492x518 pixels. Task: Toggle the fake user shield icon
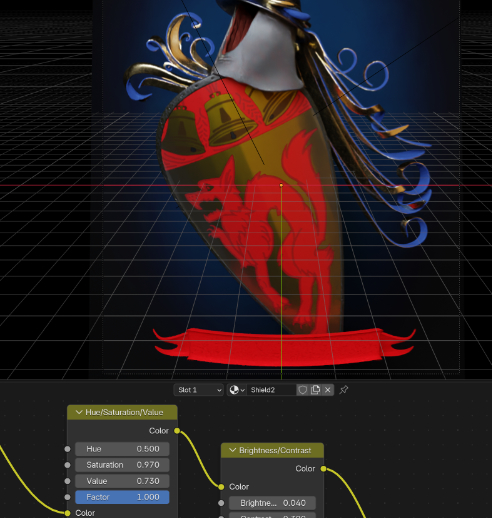coord(302,390)
